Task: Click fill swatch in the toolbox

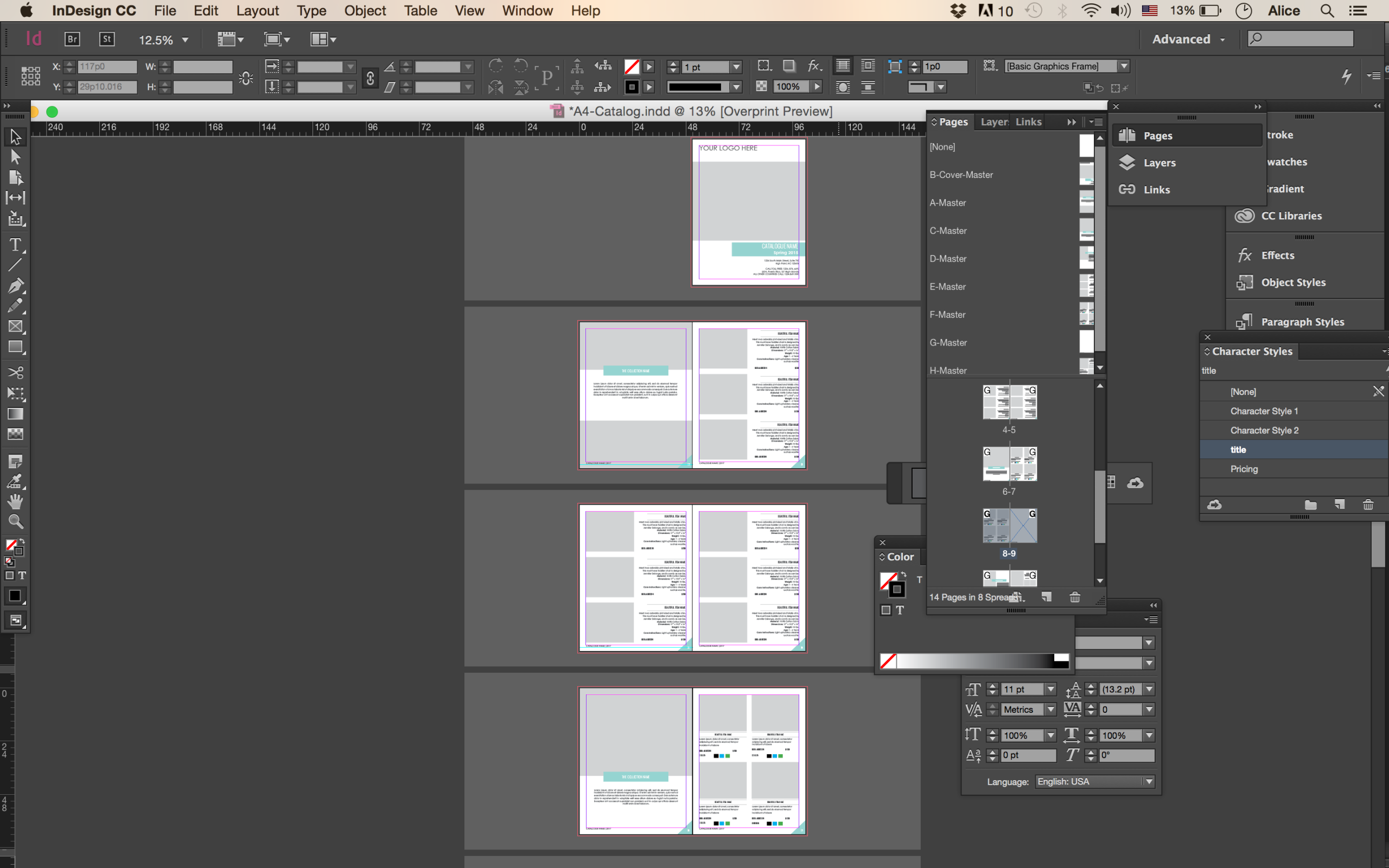Action: coord(11,545)
